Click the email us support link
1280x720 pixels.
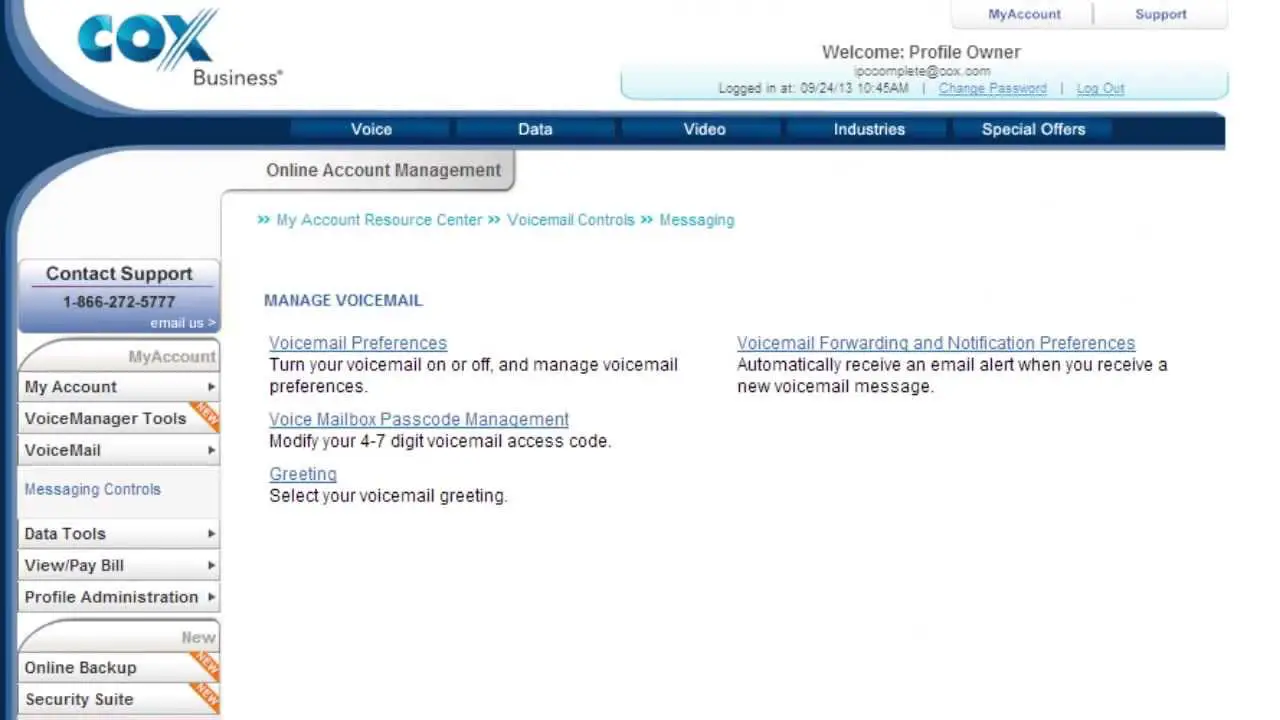pos(181,322)
